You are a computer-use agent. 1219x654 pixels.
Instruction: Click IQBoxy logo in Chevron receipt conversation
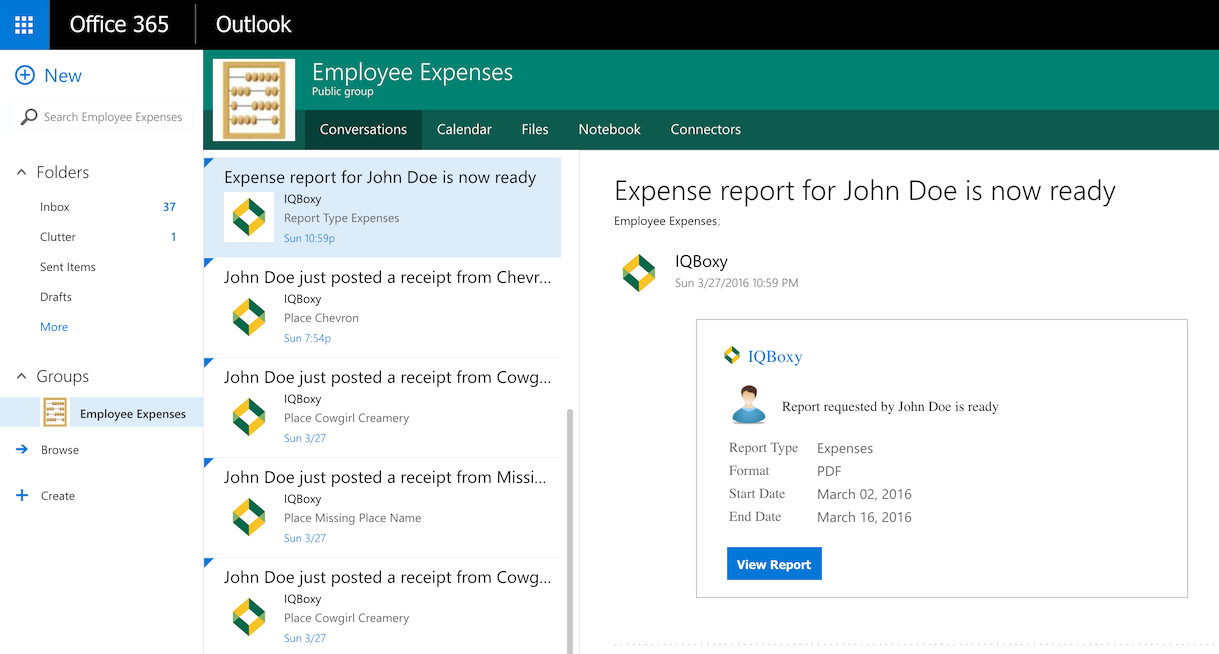click(249, 317)
